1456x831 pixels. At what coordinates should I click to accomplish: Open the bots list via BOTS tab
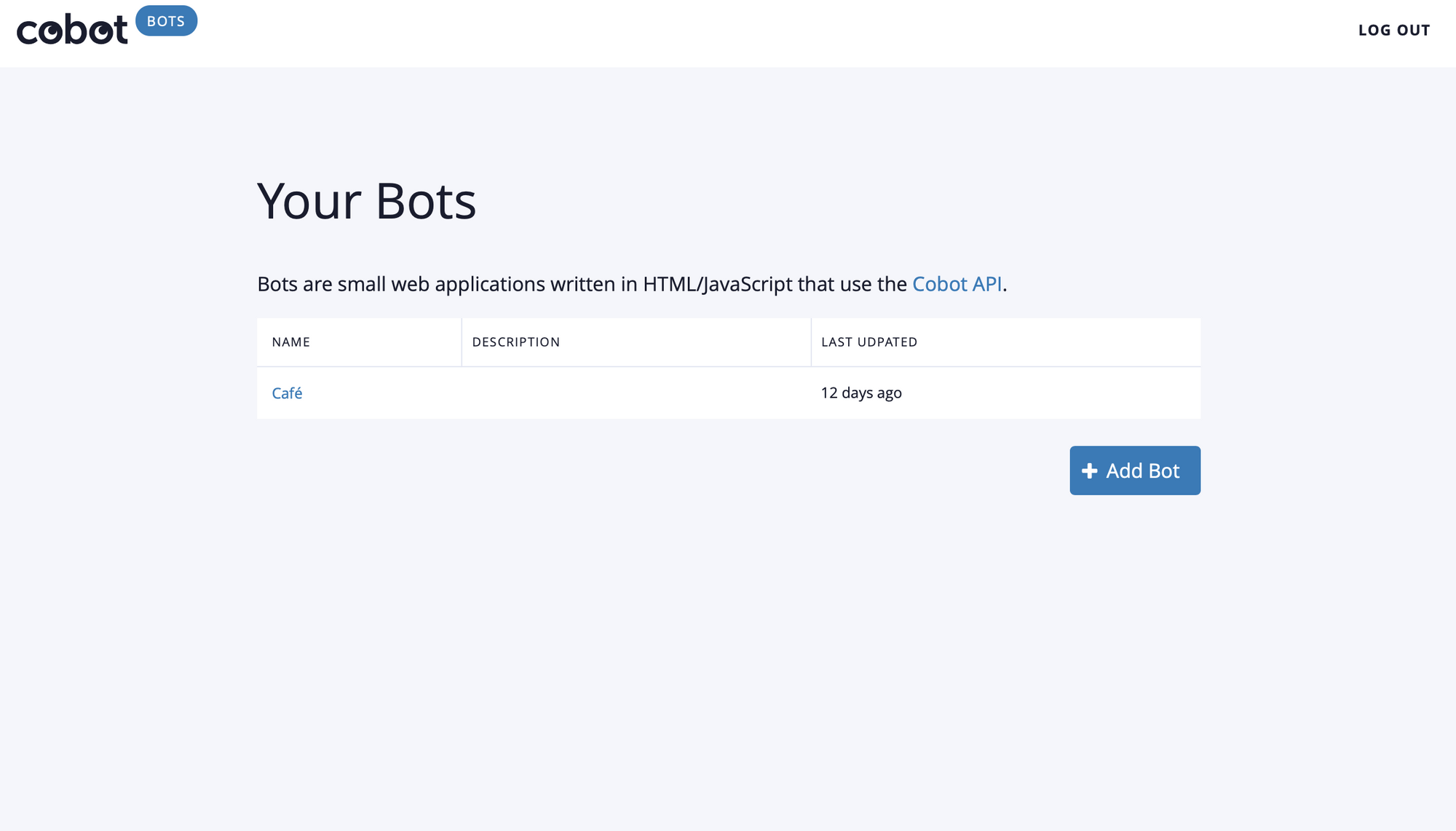pos(166,21)
